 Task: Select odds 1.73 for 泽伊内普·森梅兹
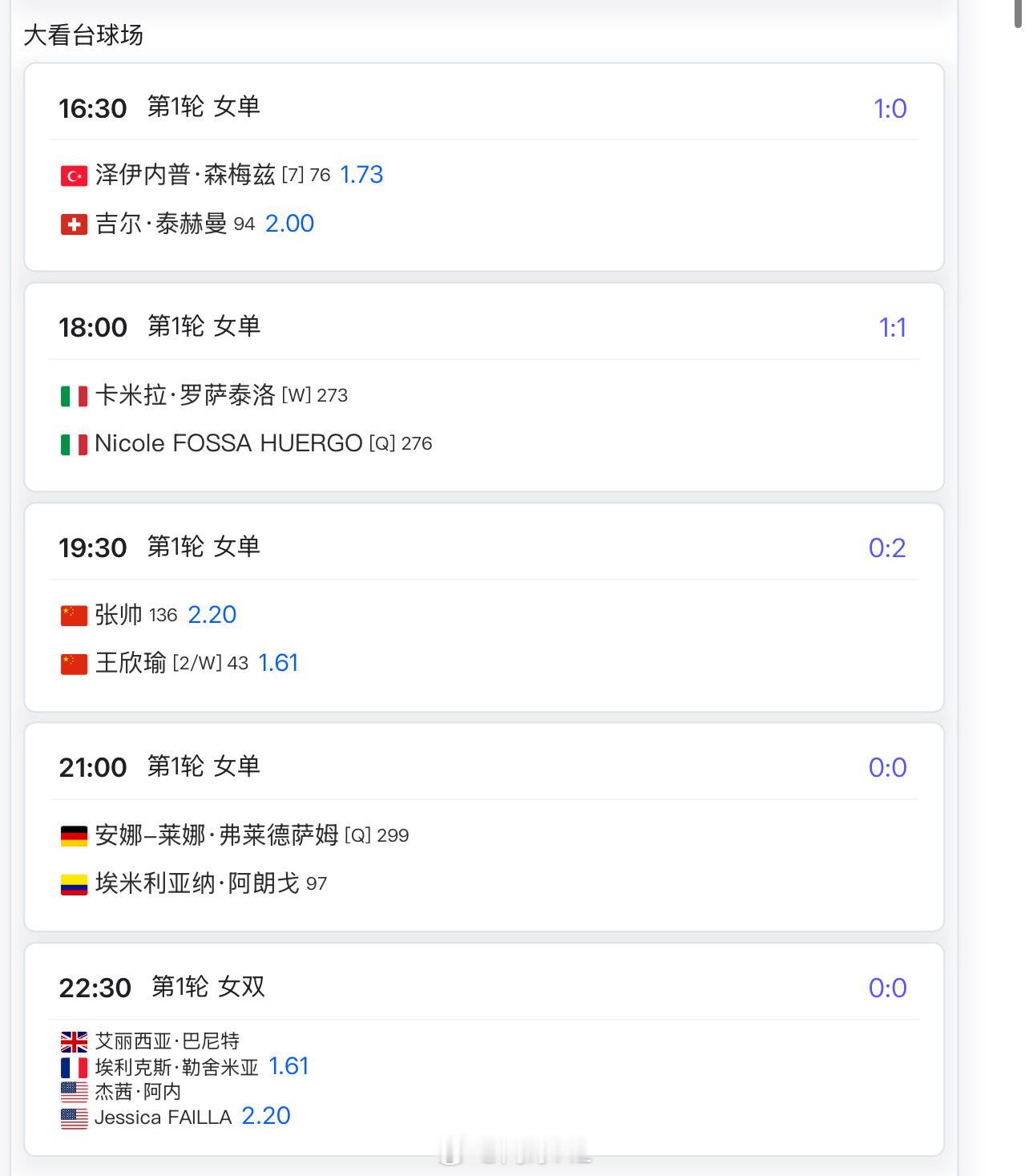point(361,175)
